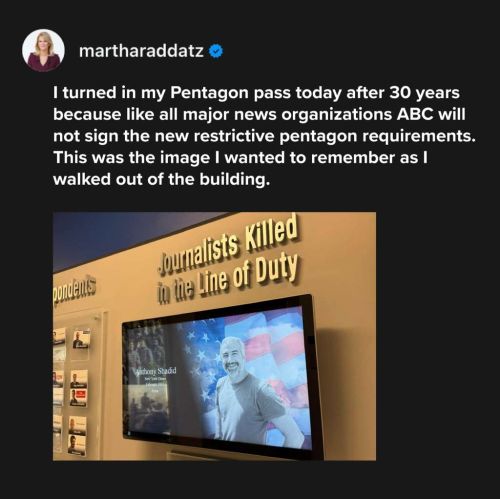The width and height of the screenshot is (500, 499).
Task: Open the martharaddatz profile avatar
Action: tap(43, 51)
